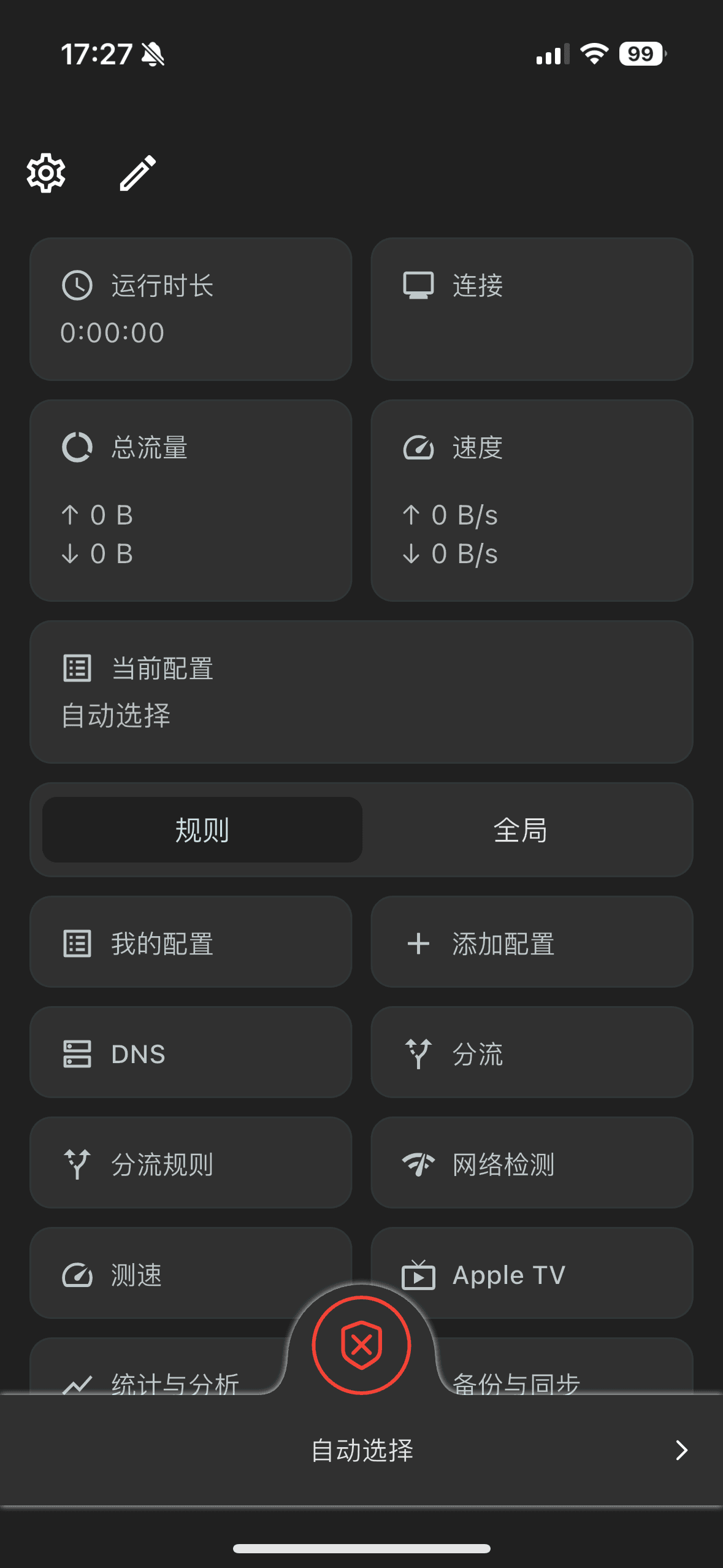
Task: Tap the red shield connect button
Action: pyautogui.click(x=361, y=1345)
